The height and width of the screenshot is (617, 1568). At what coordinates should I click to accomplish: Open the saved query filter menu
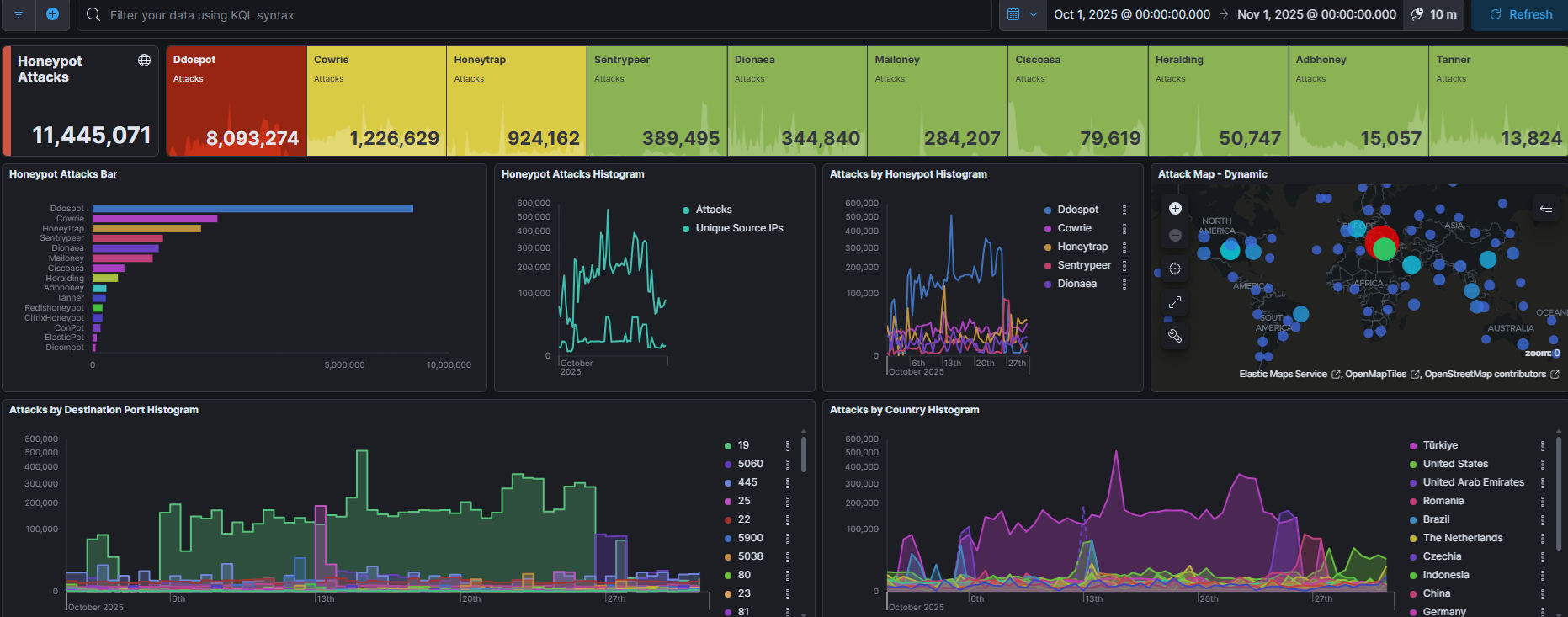tap(18, 14)
